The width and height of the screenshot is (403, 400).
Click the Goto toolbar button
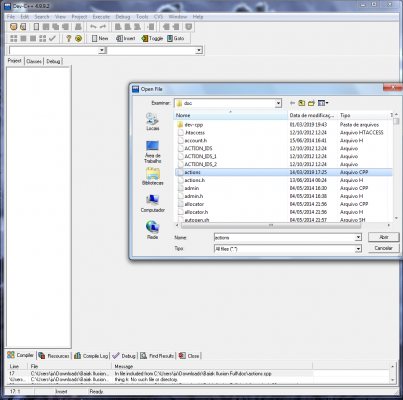pos(176,38)
